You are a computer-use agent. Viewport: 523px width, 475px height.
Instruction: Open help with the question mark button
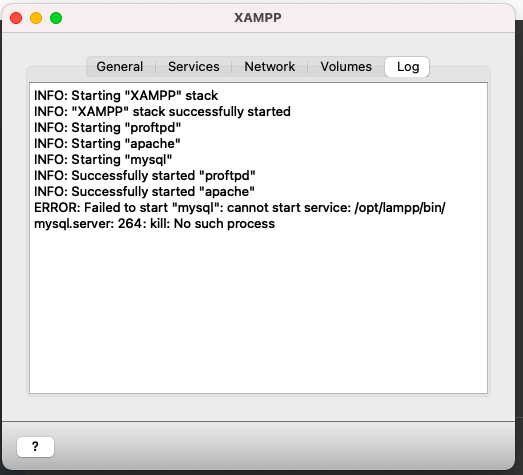[35, 447]
